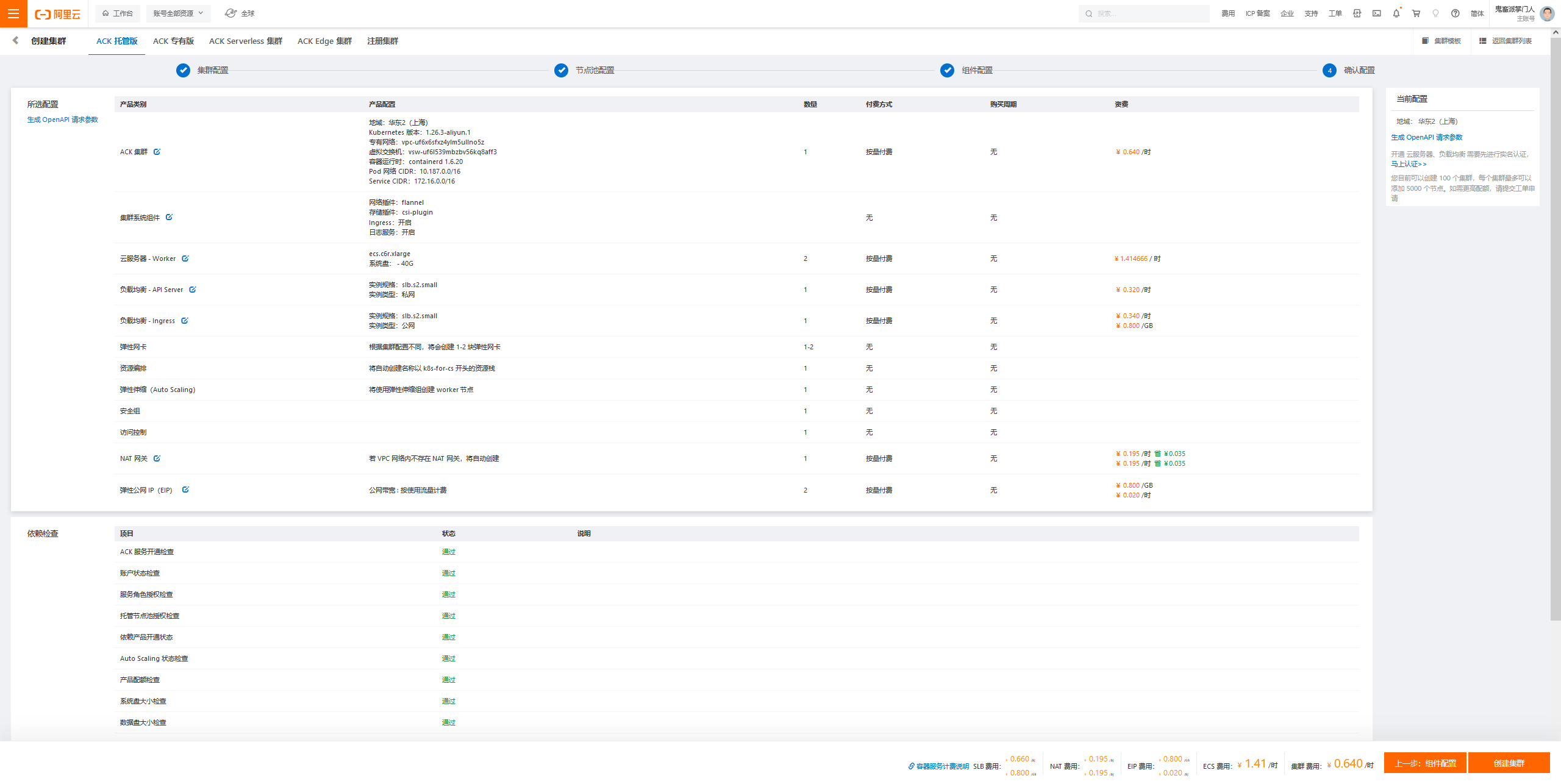Click 通过 status of 账户状态检查
1561x784 pixels.
point(449,573)
